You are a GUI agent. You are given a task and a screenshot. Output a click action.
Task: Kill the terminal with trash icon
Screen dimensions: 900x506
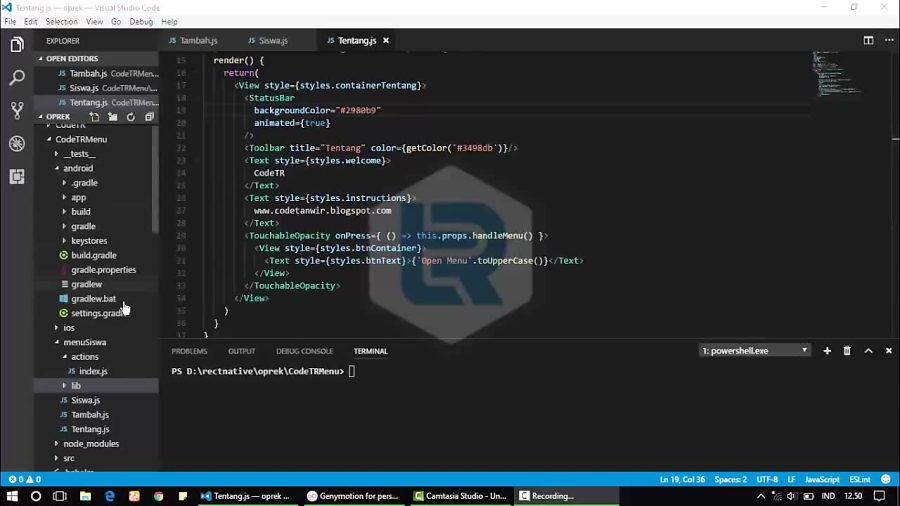pyautogui.click(x=847, y=351)
